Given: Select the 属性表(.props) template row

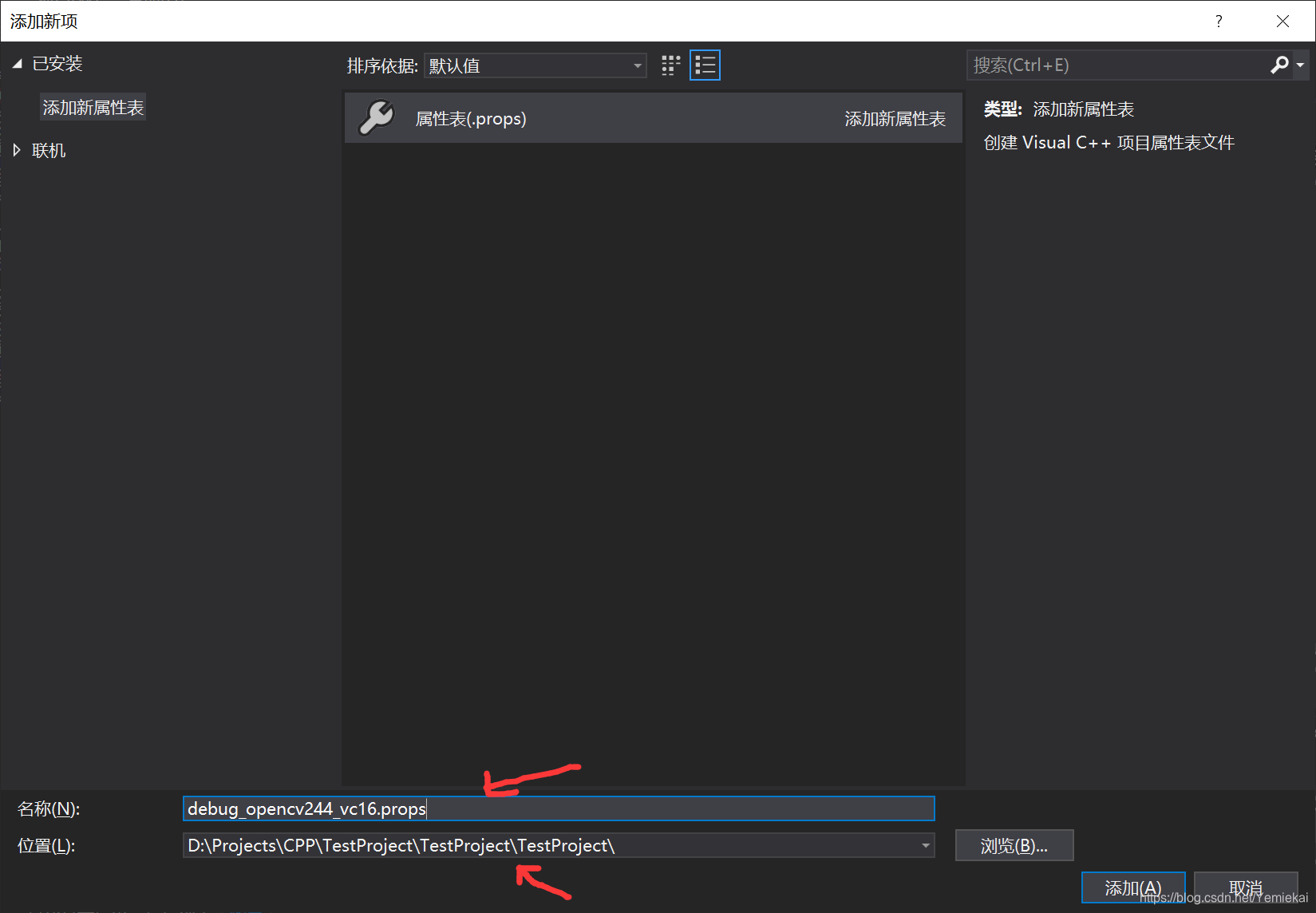Looking at the screenshot, I should 654,118.
